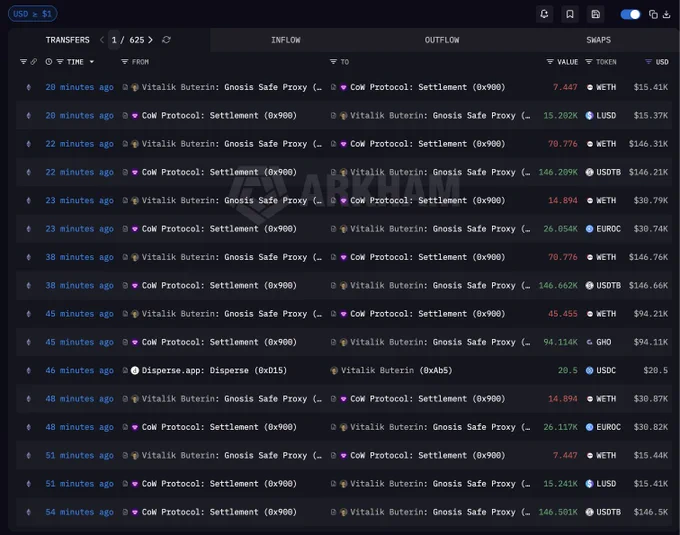
Task: Click the alert bell icon
Action: coord(544,14)
